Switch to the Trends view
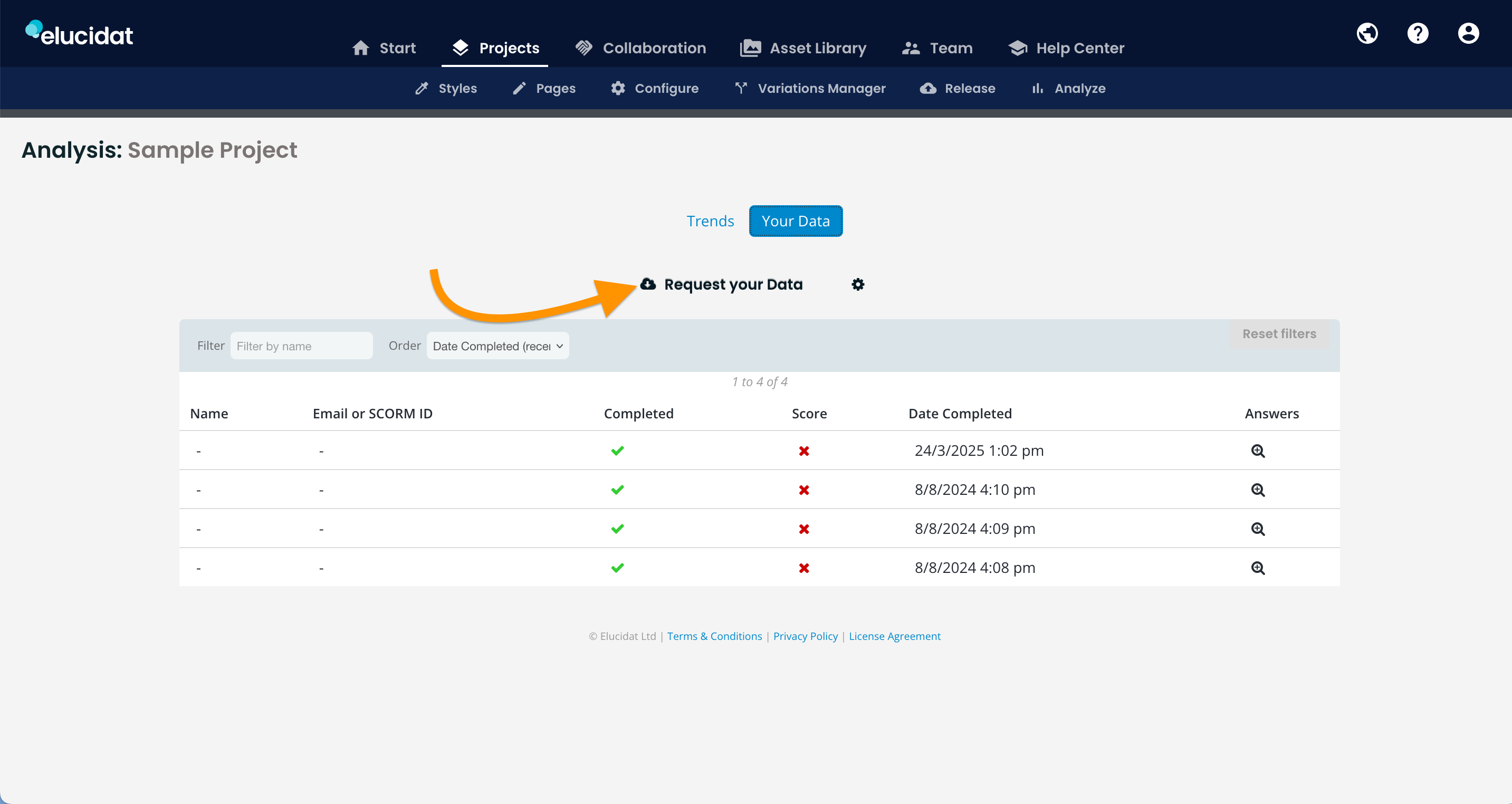Viewport: 1512px width, 804px height. 710,221
